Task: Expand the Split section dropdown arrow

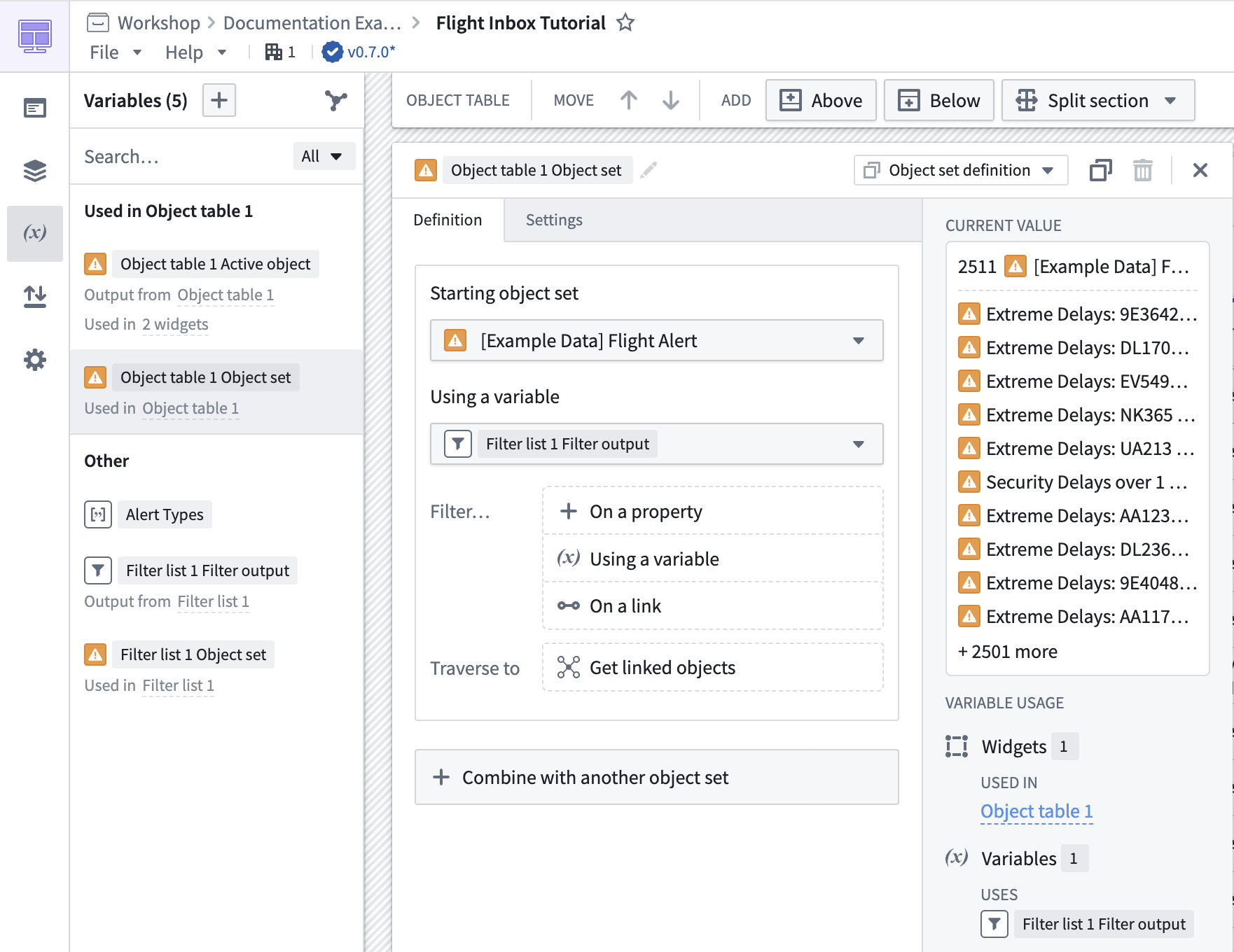Action: [1170, 100]
